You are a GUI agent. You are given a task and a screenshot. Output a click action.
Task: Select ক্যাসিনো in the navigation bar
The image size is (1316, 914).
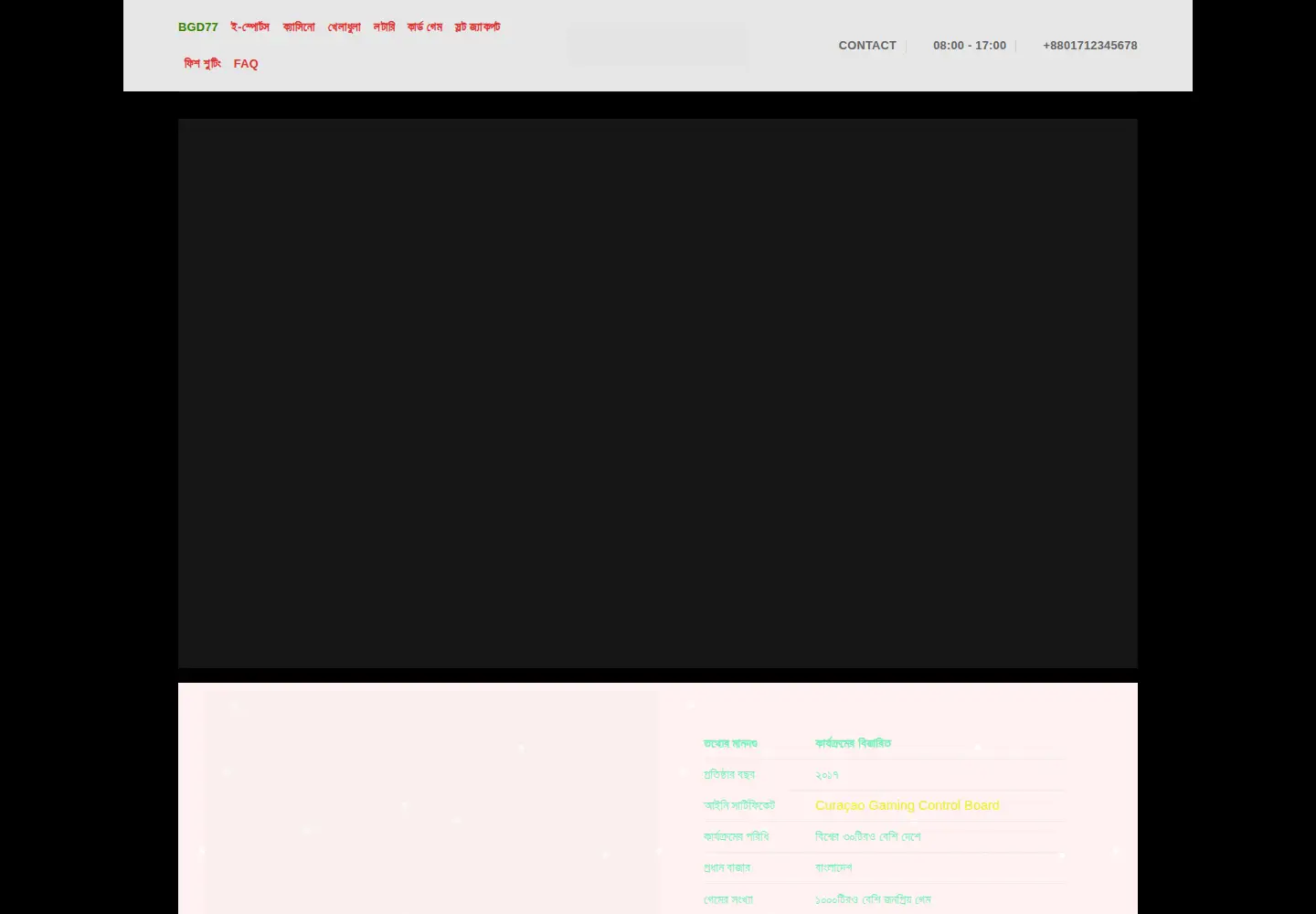299,27
